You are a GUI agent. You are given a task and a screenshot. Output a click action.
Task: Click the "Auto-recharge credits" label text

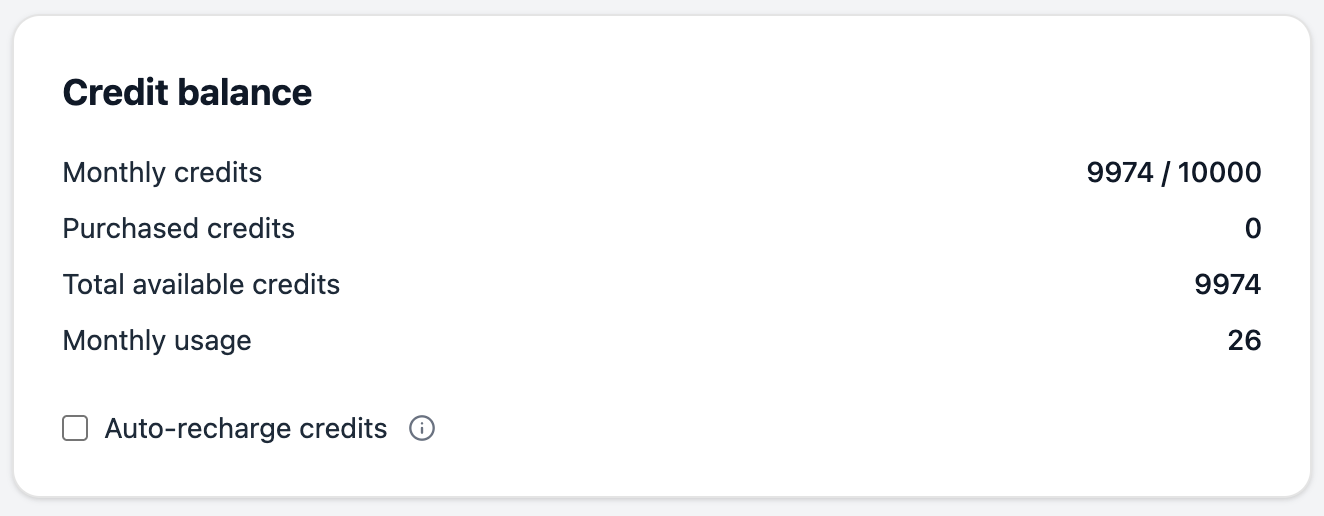pos(245,429)
